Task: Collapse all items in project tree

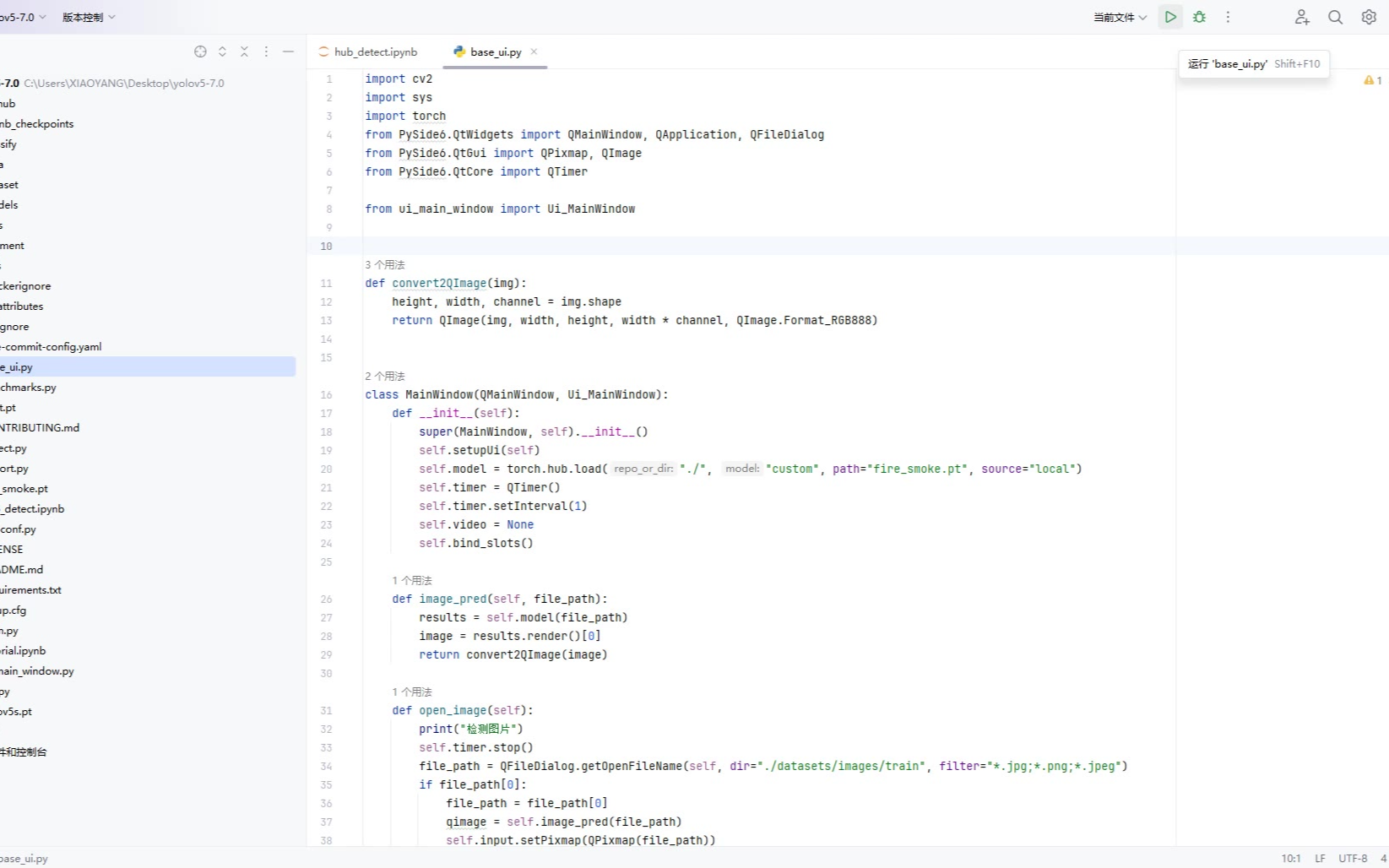Action: (244, 52)
